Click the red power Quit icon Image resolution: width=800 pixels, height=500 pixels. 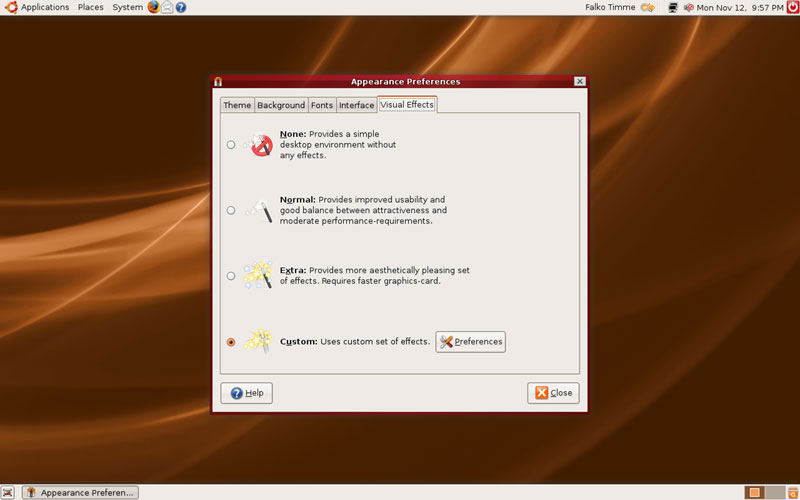[x=792, y=7]
